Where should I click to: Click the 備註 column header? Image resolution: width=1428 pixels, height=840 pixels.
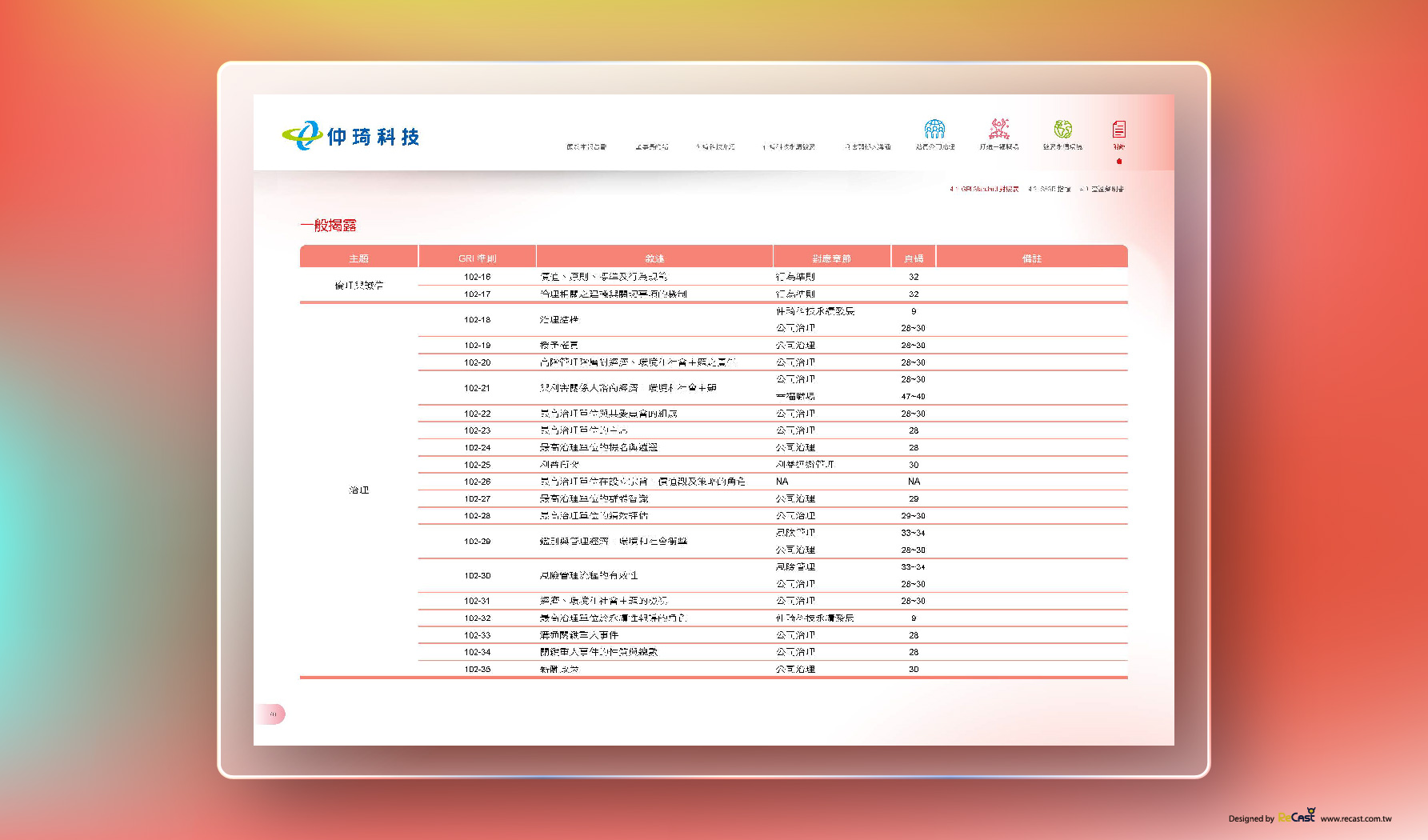tap(1032, 258)
